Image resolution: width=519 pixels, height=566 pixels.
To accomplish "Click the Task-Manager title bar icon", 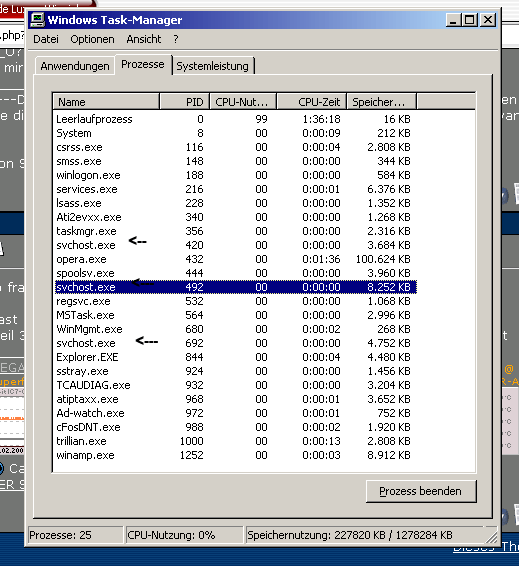I will click(37, 19).
